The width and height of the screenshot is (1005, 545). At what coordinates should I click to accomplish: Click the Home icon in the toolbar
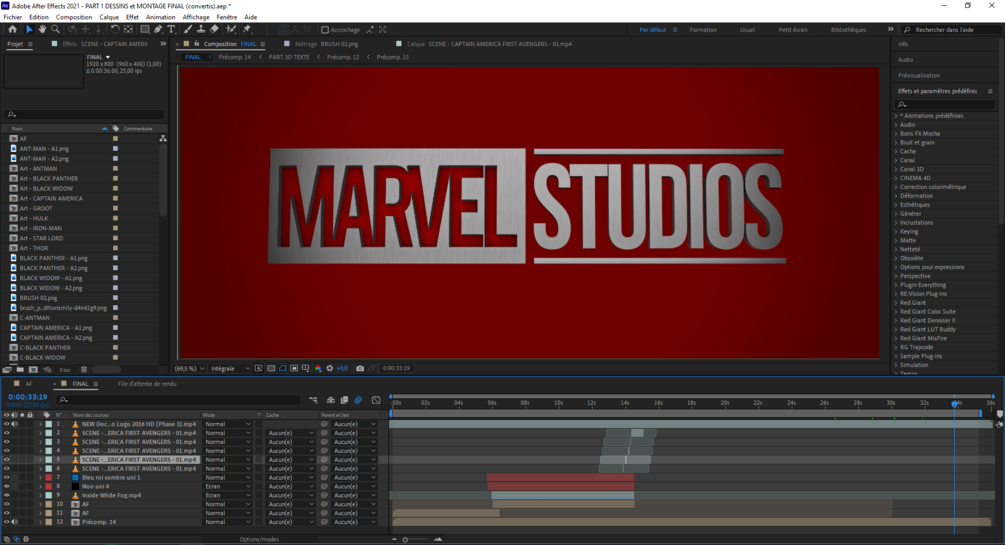12,29
